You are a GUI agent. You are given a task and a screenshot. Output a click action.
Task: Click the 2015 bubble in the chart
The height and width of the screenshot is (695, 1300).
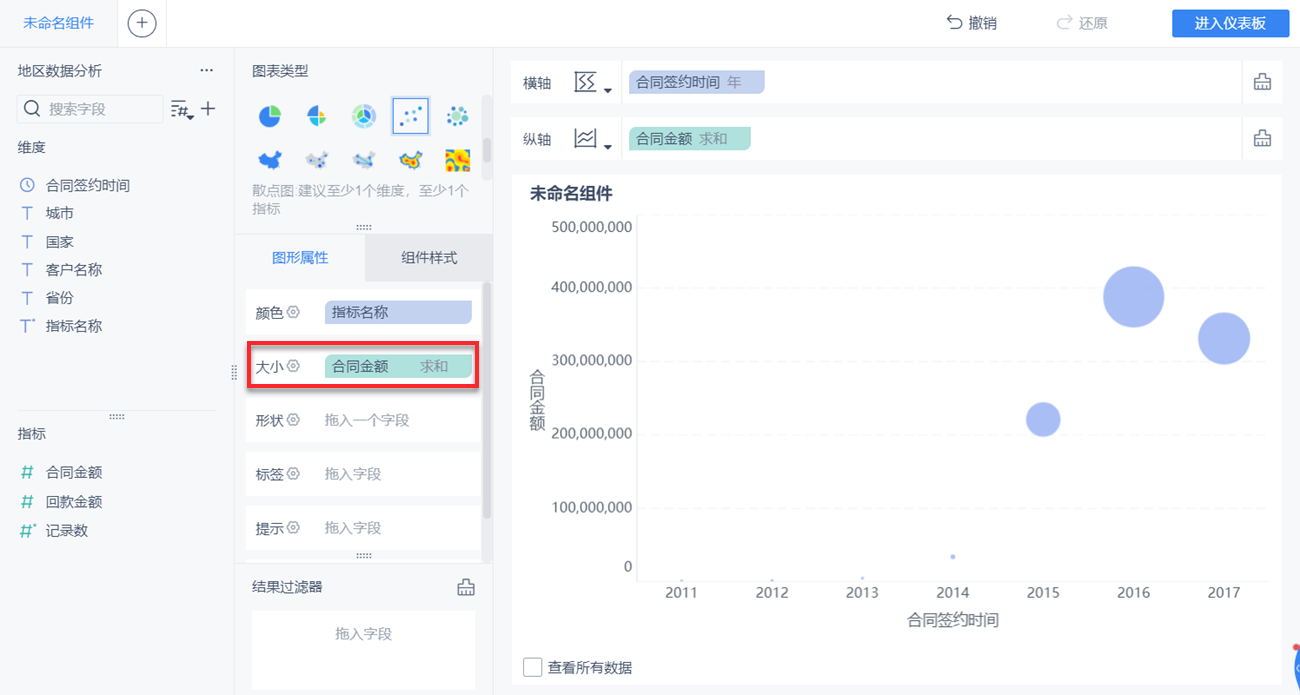(1043, 419)
